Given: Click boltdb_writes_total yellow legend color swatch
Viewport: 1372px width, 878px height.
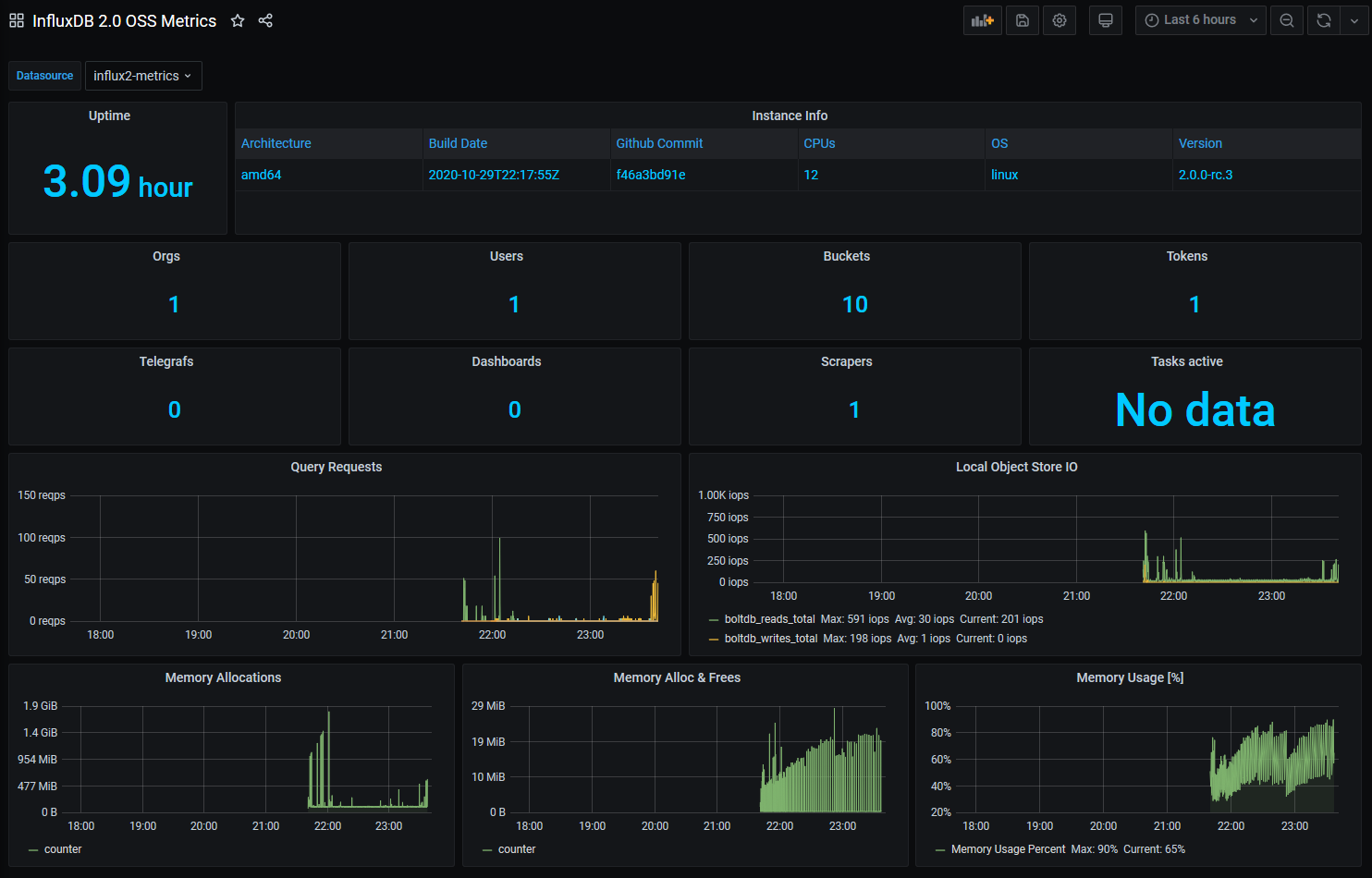Looking at the screenshot, I should coord(714,639).
